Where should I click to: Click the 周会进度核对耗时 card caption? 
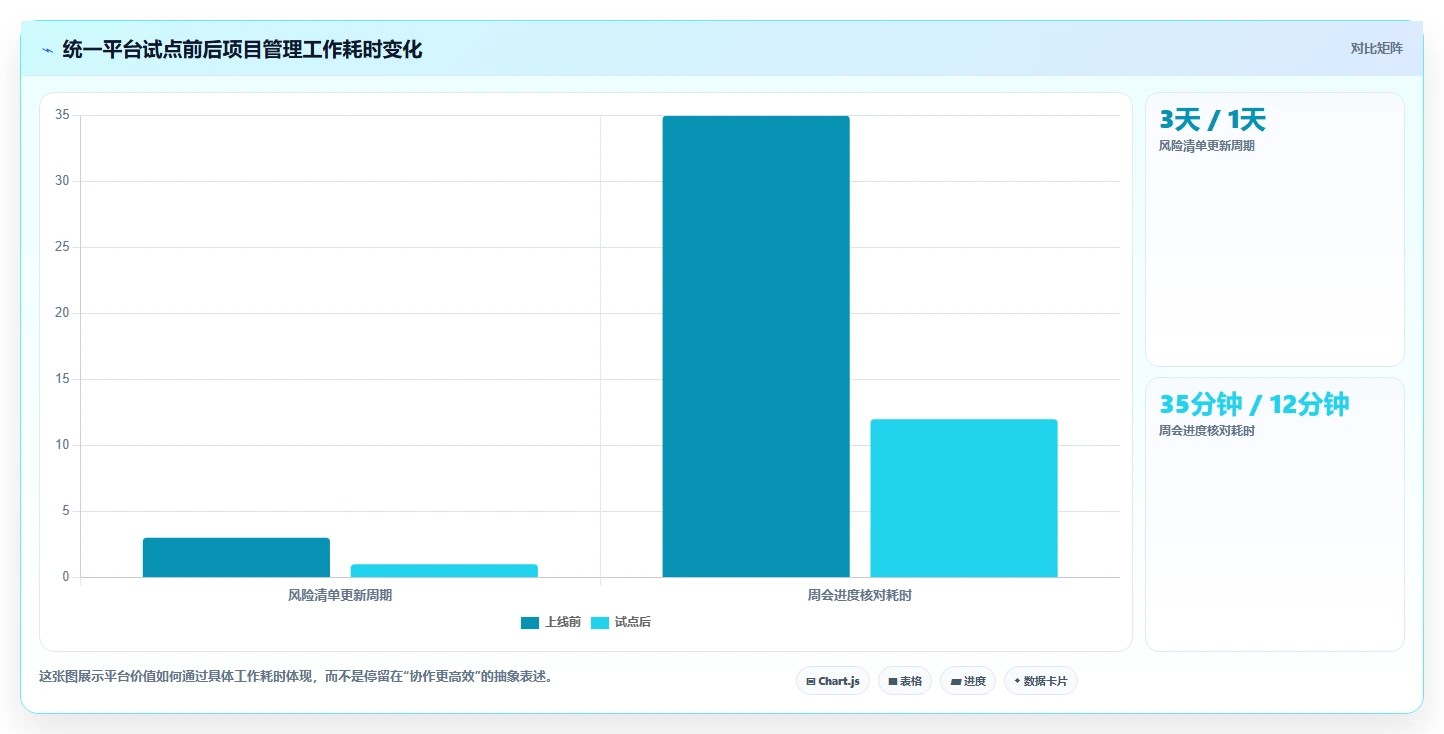point(1207,431)
